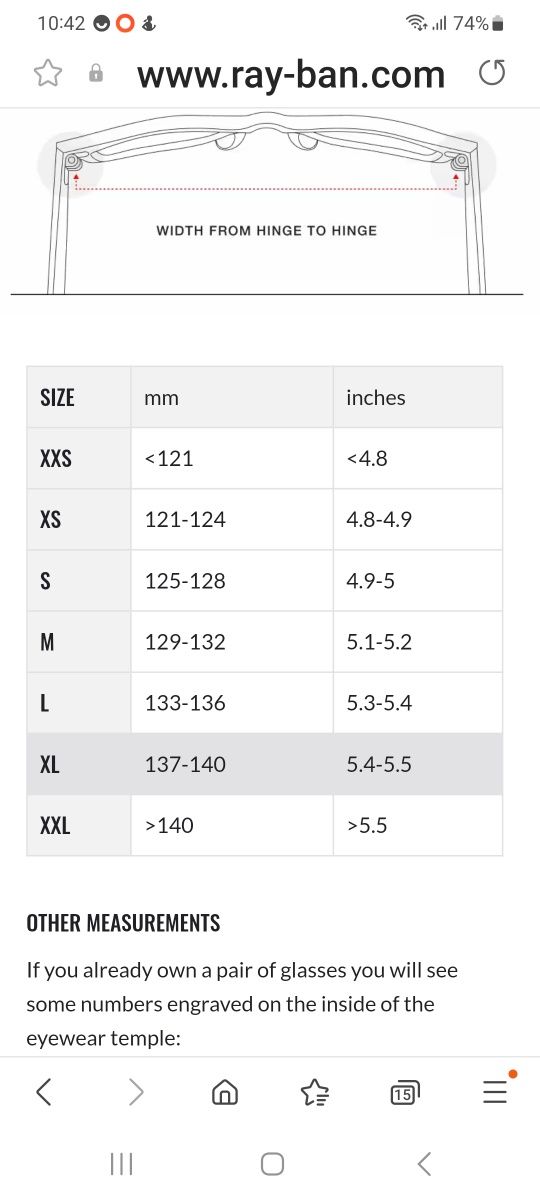Open the browser hamburger menu
The width and height of the screenshot is (540, 1200).
click(x=495, y=1090)
